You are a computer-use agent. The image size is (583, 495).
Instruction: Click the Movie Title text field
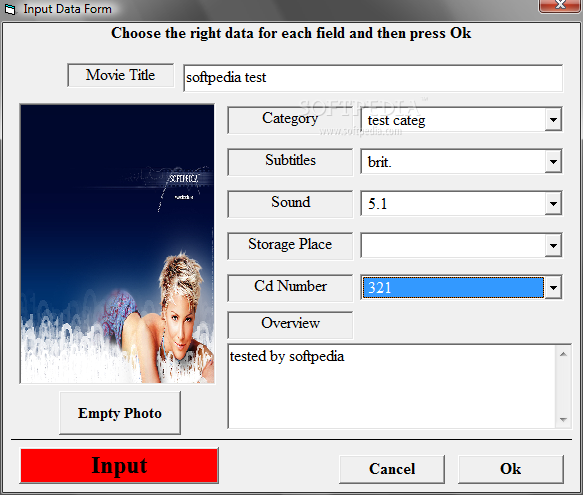[373, 78]
